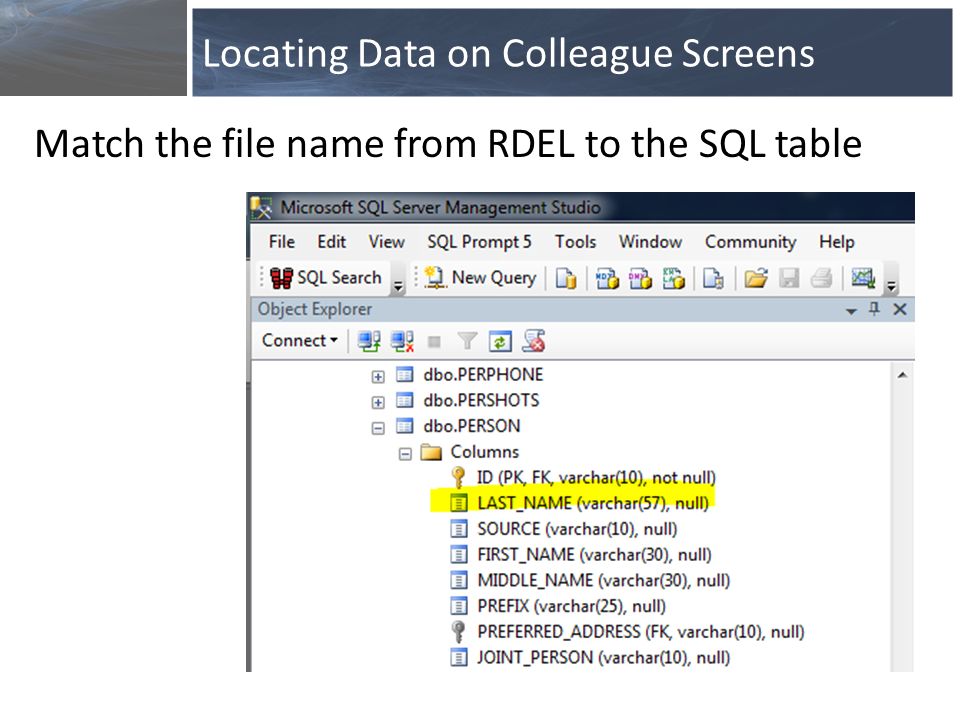Select the dbo.PERSON table
The width and height of the screenshot is (960, 720).
tap(471, 426)
